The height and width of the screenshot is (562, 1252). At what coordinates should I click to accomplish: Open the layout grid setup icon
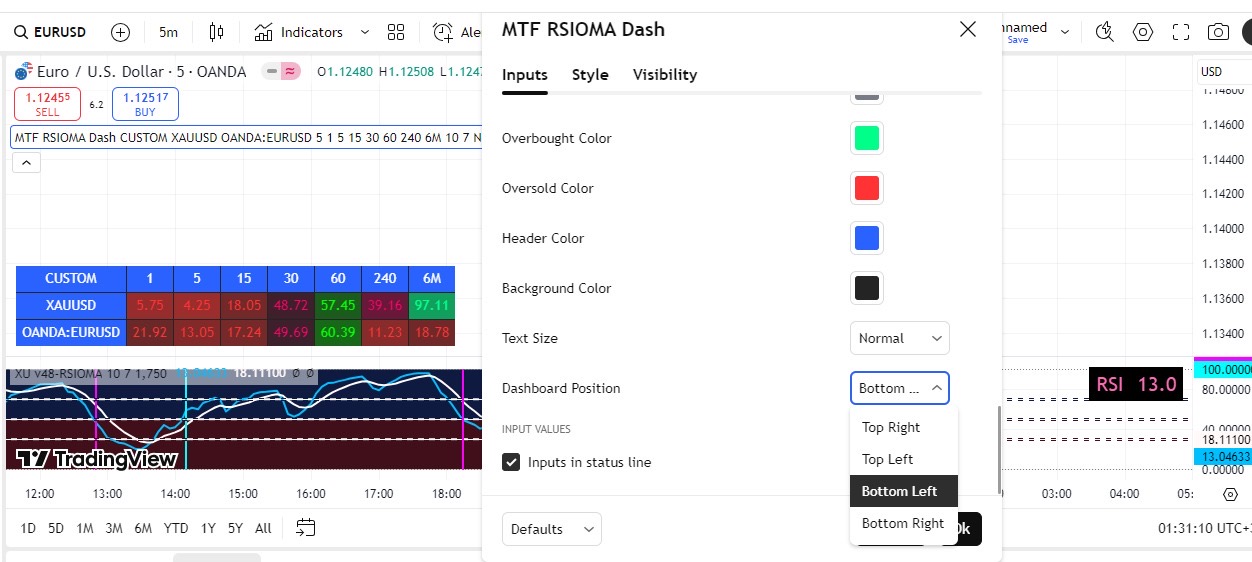click(x=396, y=32)
